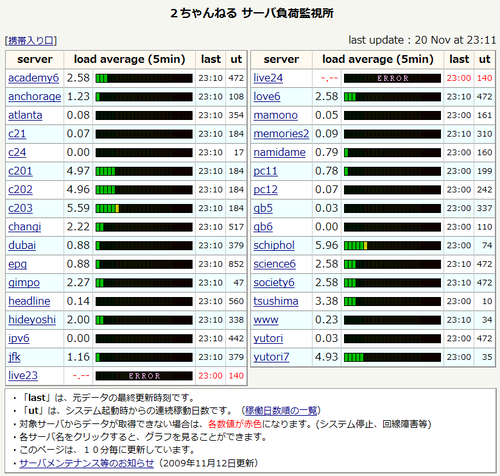Open the yutori7 server link
Image resolution: width=500 pixels, height=476 pixels.
[271, 357]
